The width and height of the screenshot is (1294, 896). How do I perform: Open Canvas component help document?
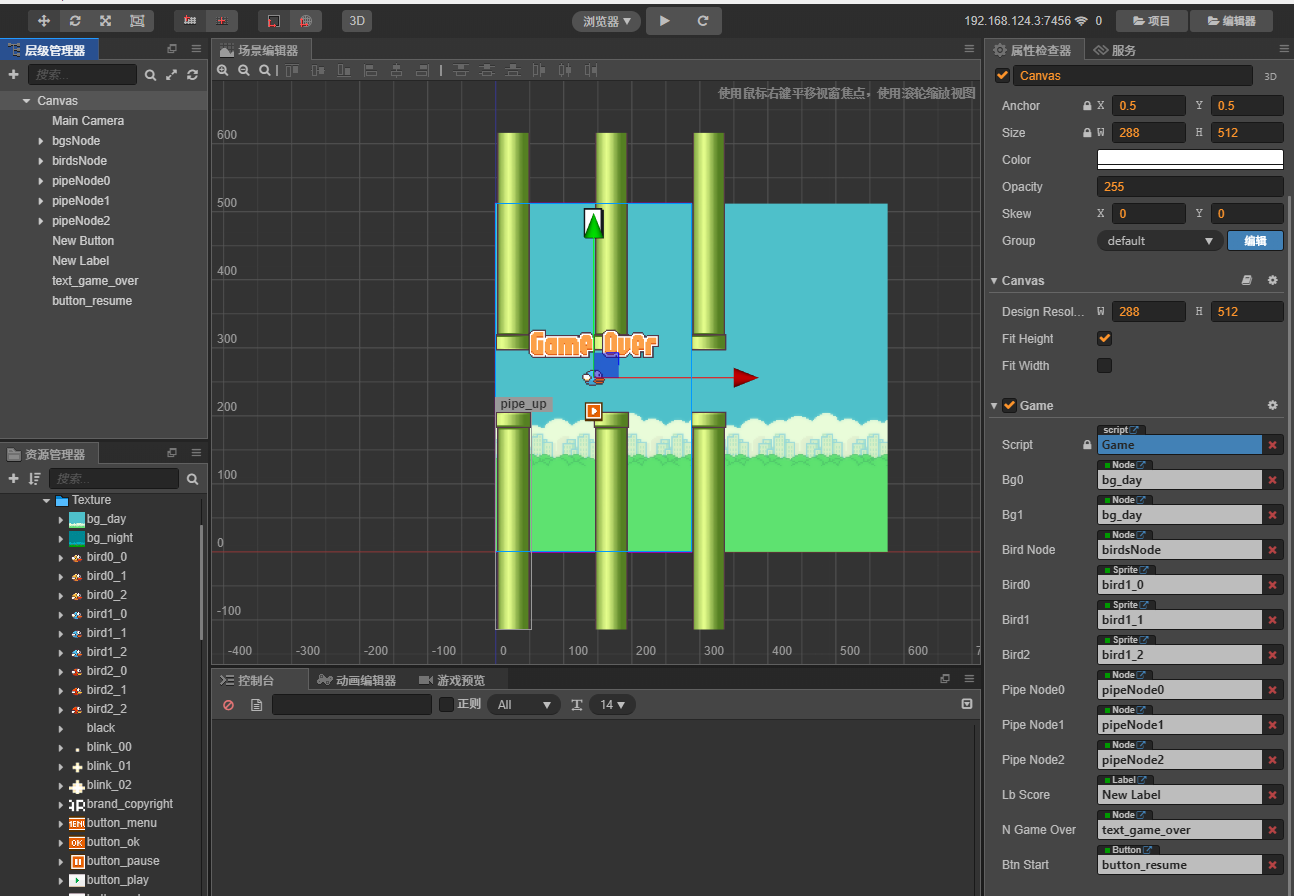(x=1247, y=281)
